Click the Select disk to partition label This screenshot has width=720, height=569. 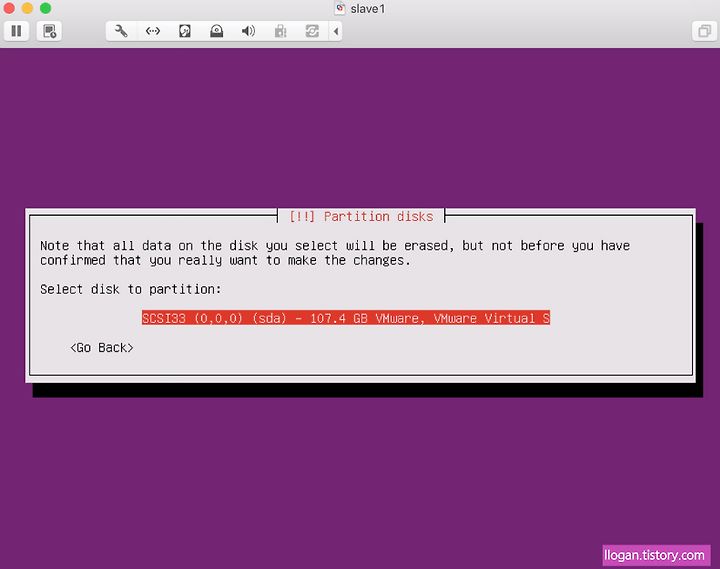point(130,289)
